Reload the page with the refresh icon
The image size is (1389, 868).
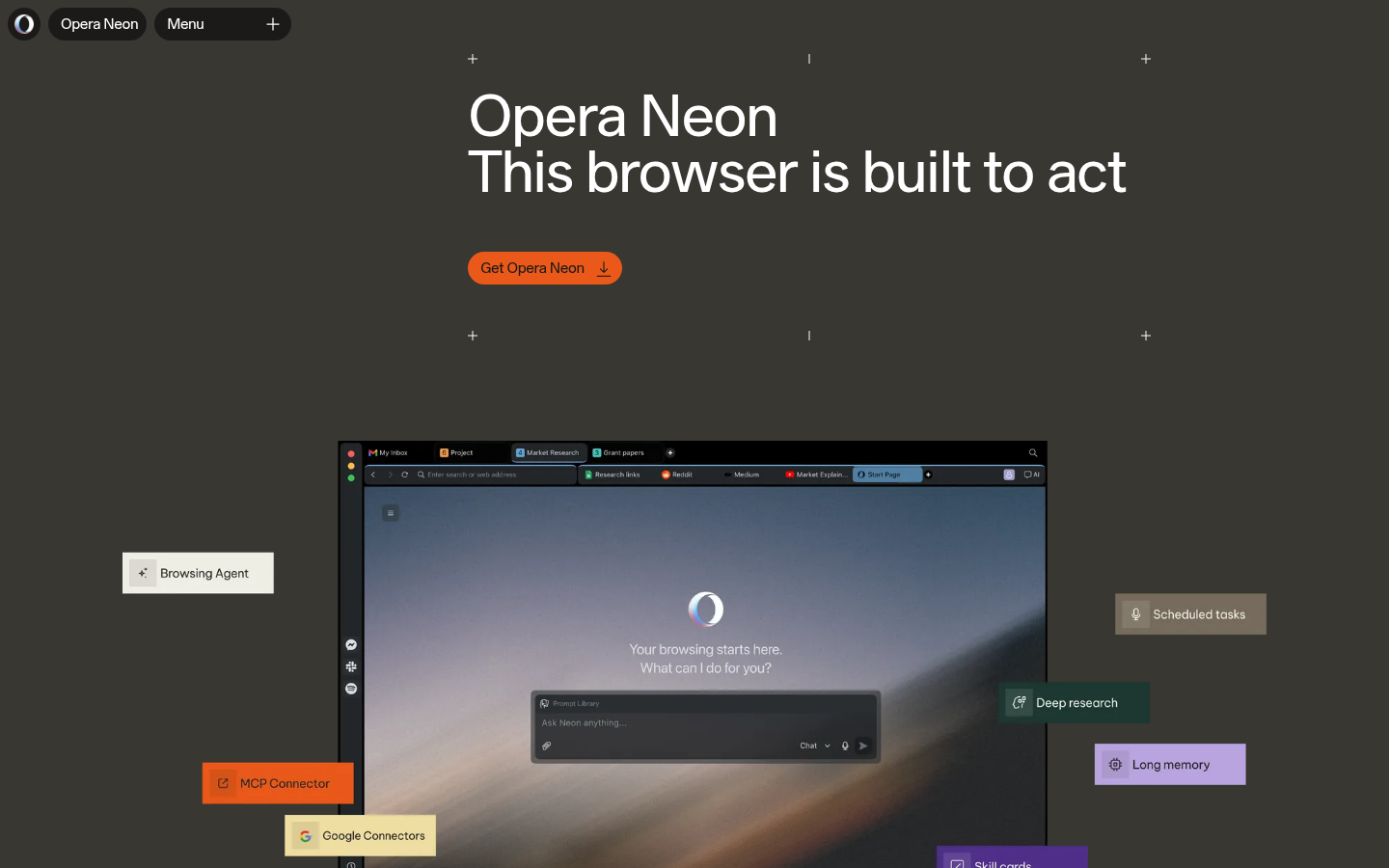(x=405, y=475)
